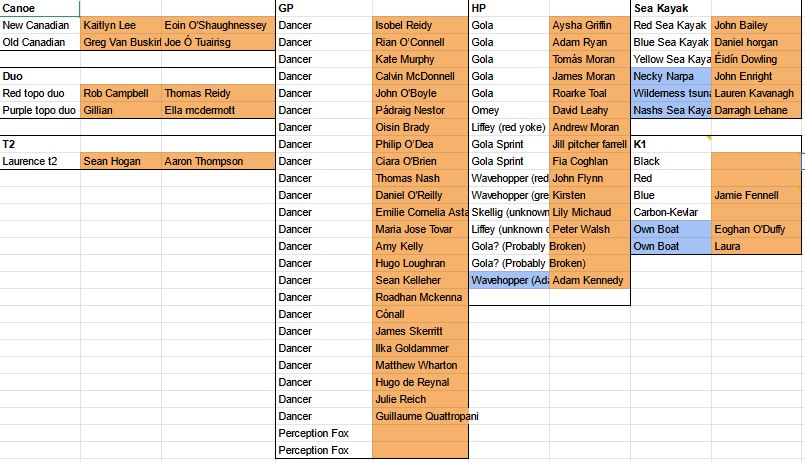Click the Darragh Lehane cell
The width and height of the screenshot is (805, 462).
tap(756, 110)
